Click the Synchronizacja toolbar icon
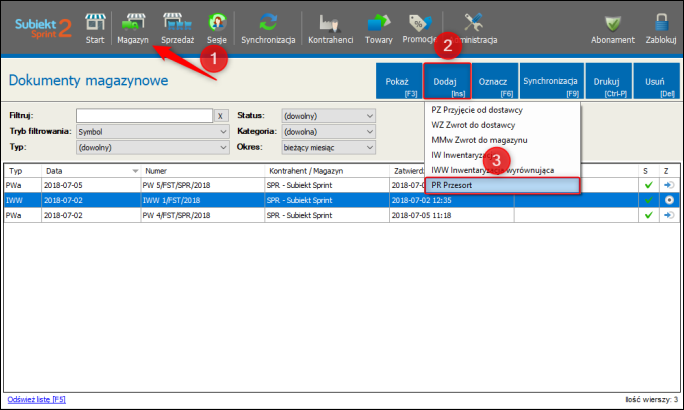The image size is (684, 410). tap(268, 26)
